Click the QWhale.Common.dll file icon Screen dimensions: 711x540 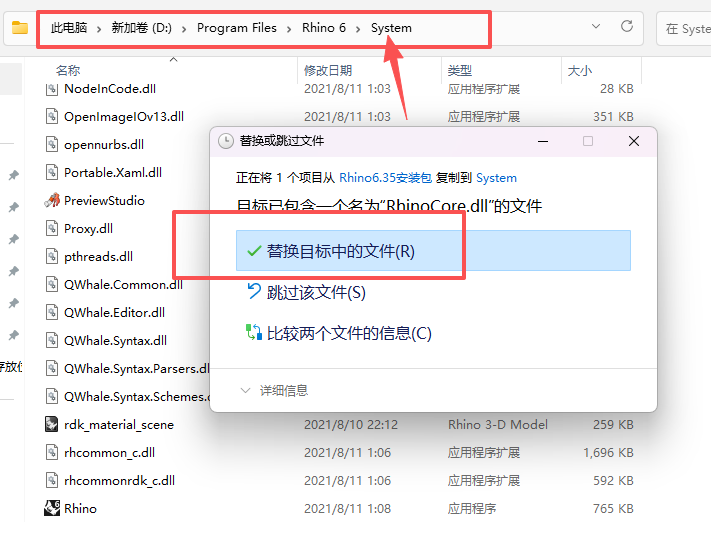[x=52, y=285]
